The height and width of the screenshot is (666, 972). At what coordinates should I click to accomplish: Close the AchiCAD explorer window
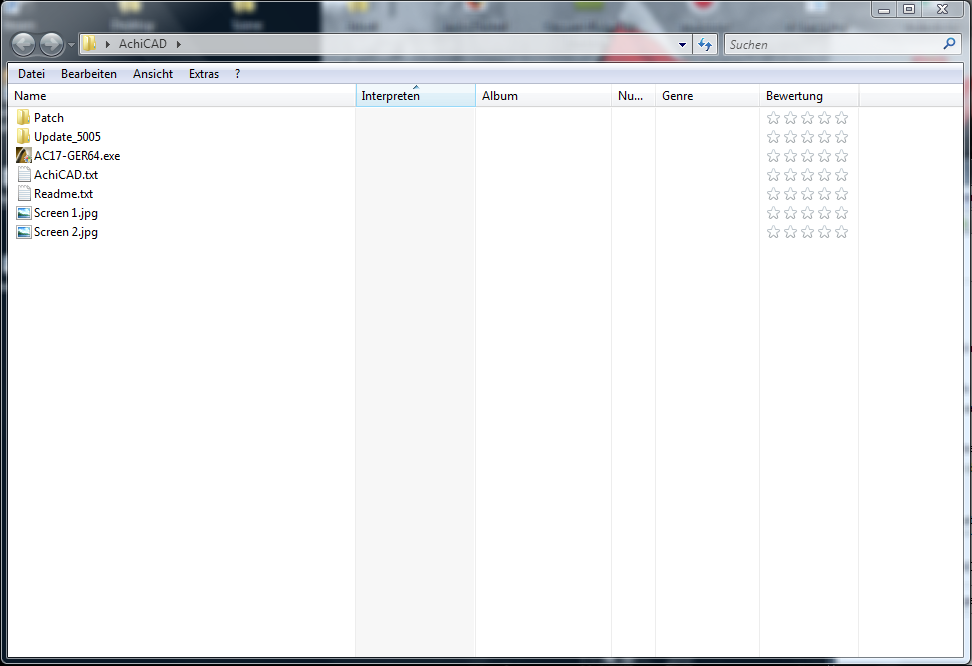point(942,9)
